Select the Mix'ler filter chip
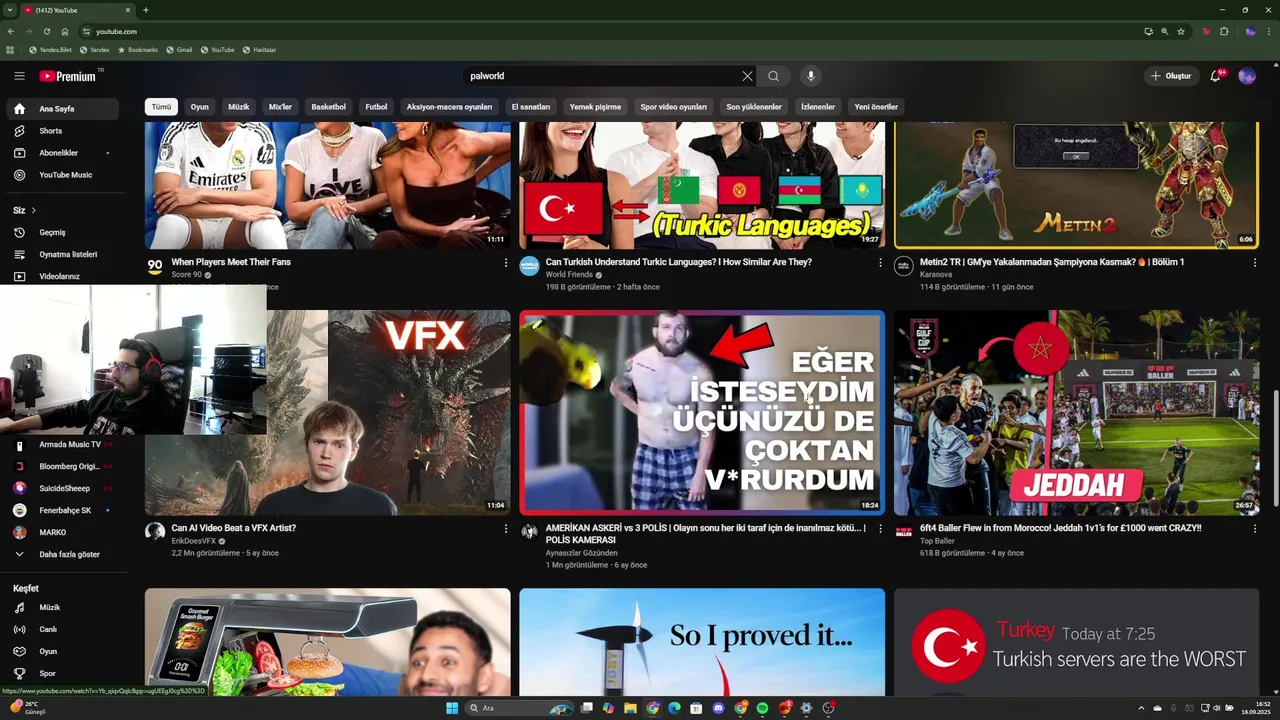The width and height of the screenshot is (1280, 720). [280, 107]
